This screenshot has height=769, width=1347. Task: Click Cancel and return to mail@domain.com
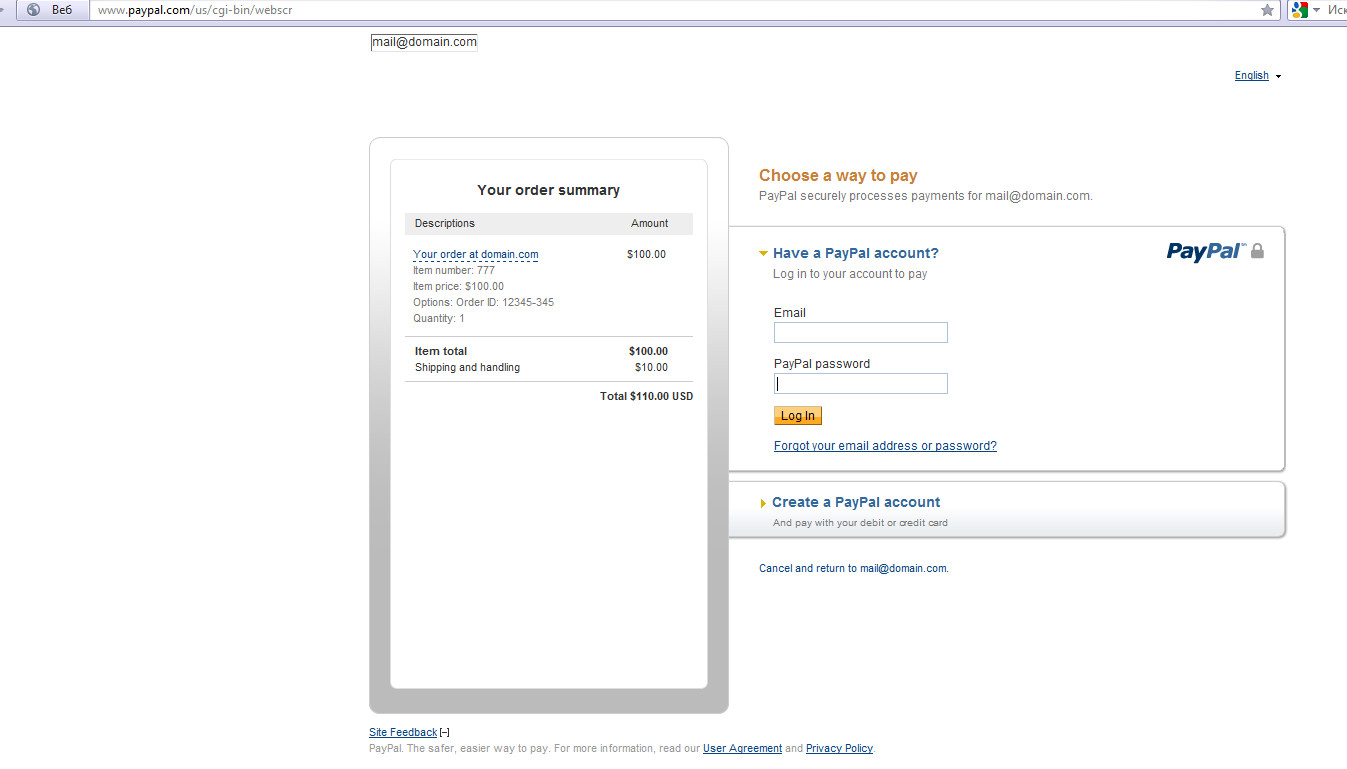853,568
